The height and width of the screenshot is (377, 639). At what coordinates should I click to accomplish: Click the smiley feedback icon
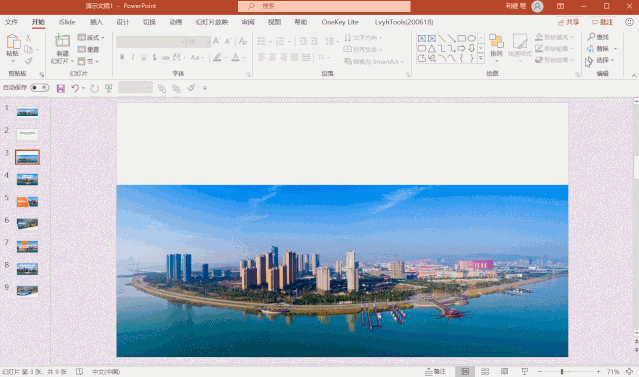pos(630,22)
